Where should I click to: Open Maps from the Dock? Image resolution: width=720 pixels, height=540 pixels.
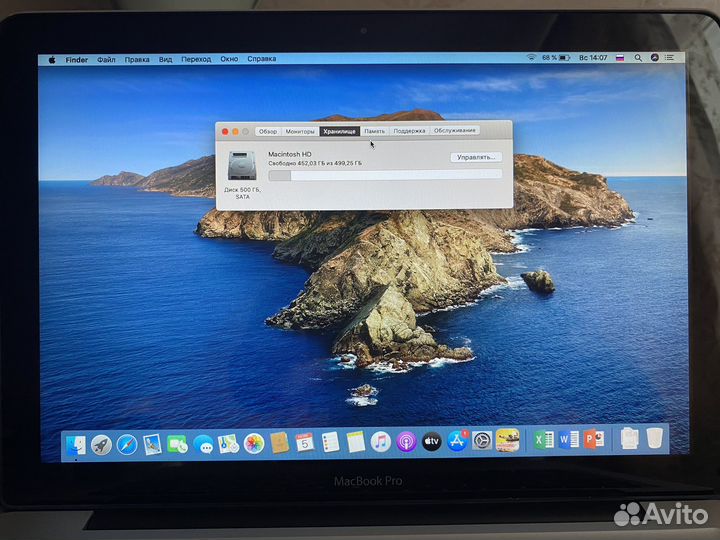tap(228, 444)
